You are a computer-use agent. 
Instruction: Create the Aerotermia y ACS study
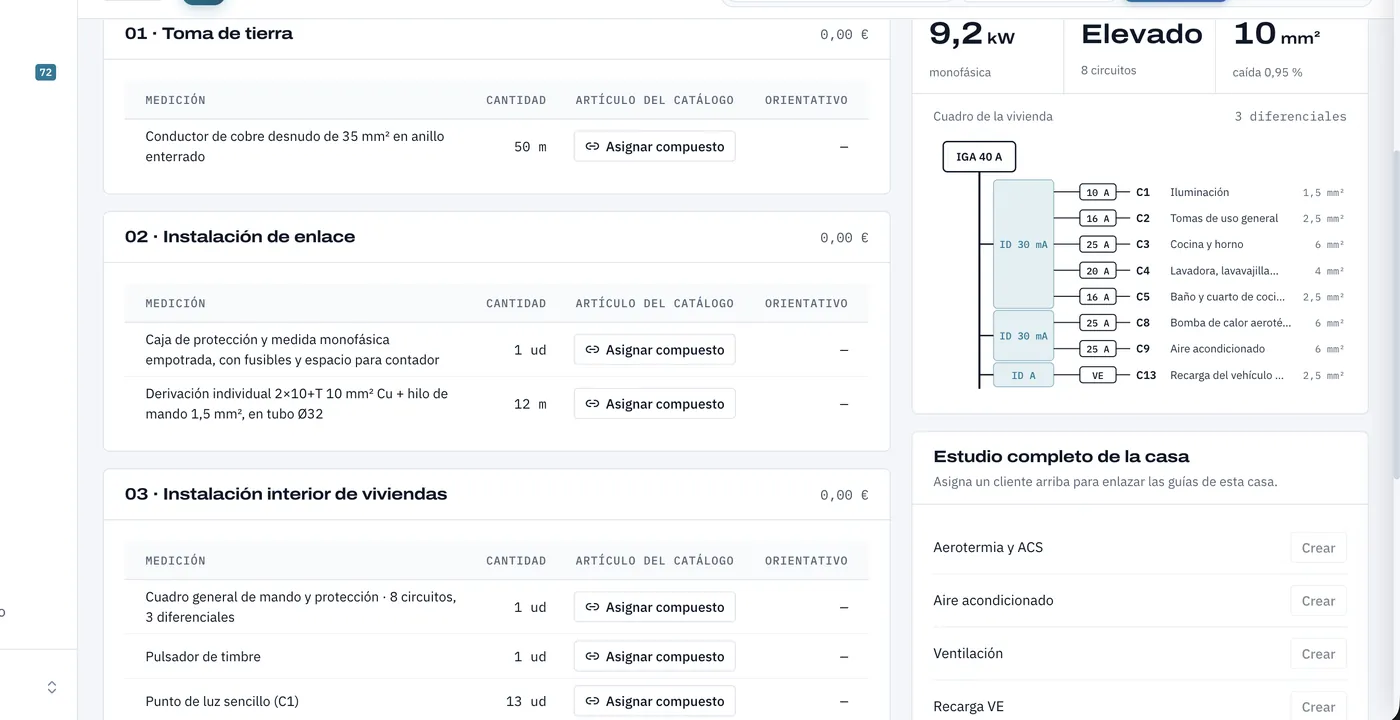point(1318,548)
